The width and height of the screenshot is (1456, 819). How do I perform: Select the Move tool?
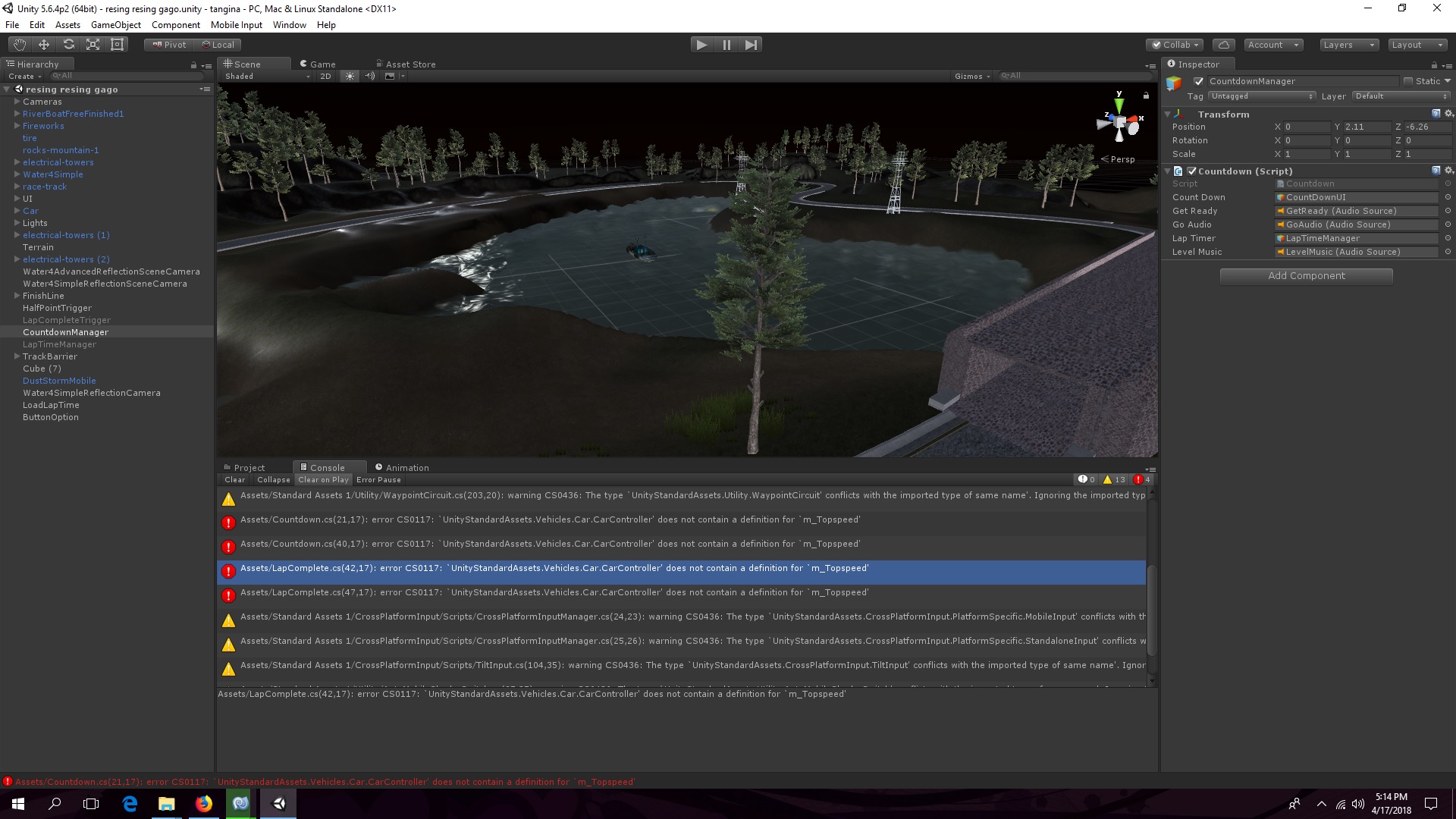pyautogui.click(x=44, y=45)
